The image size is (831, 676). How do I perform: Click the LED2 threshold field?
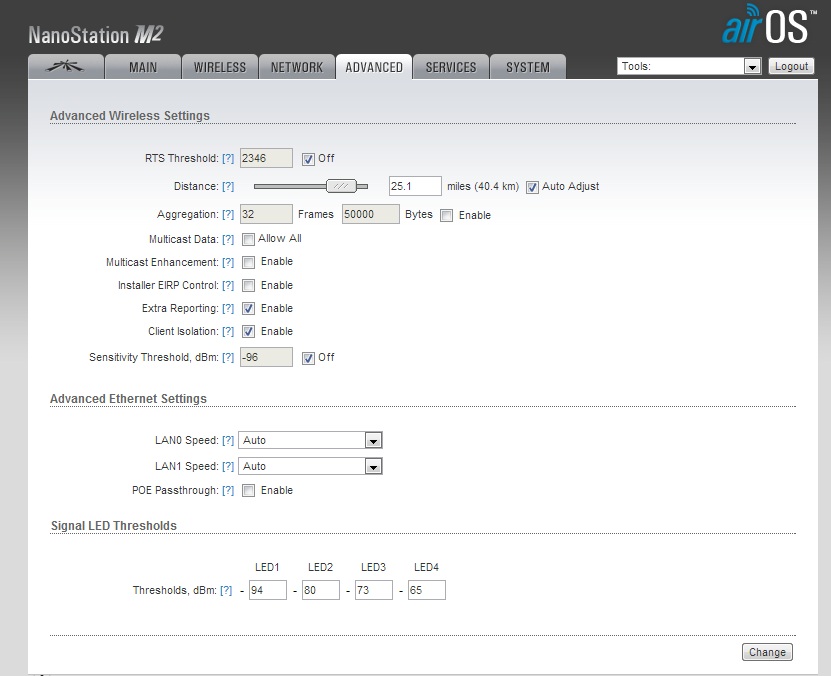(x=321, y=590)
